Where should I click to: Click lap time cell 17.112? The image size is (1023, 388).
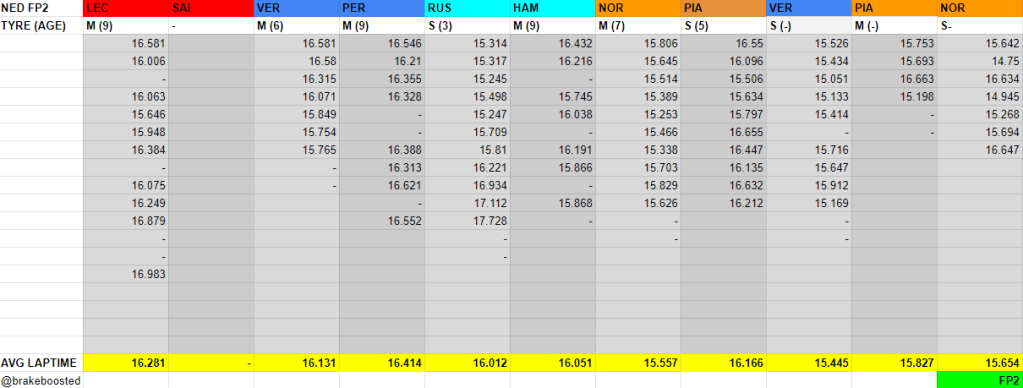[x=467, y=203]
